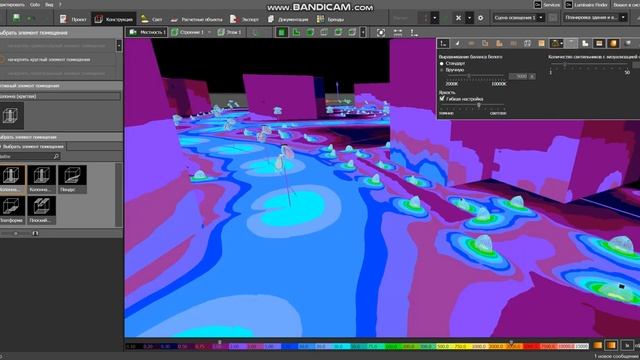Image resolution: width=640 pixels, height=360 pixels.
Task: Open the dropdown left of the X icon
Action: (434, 18)
